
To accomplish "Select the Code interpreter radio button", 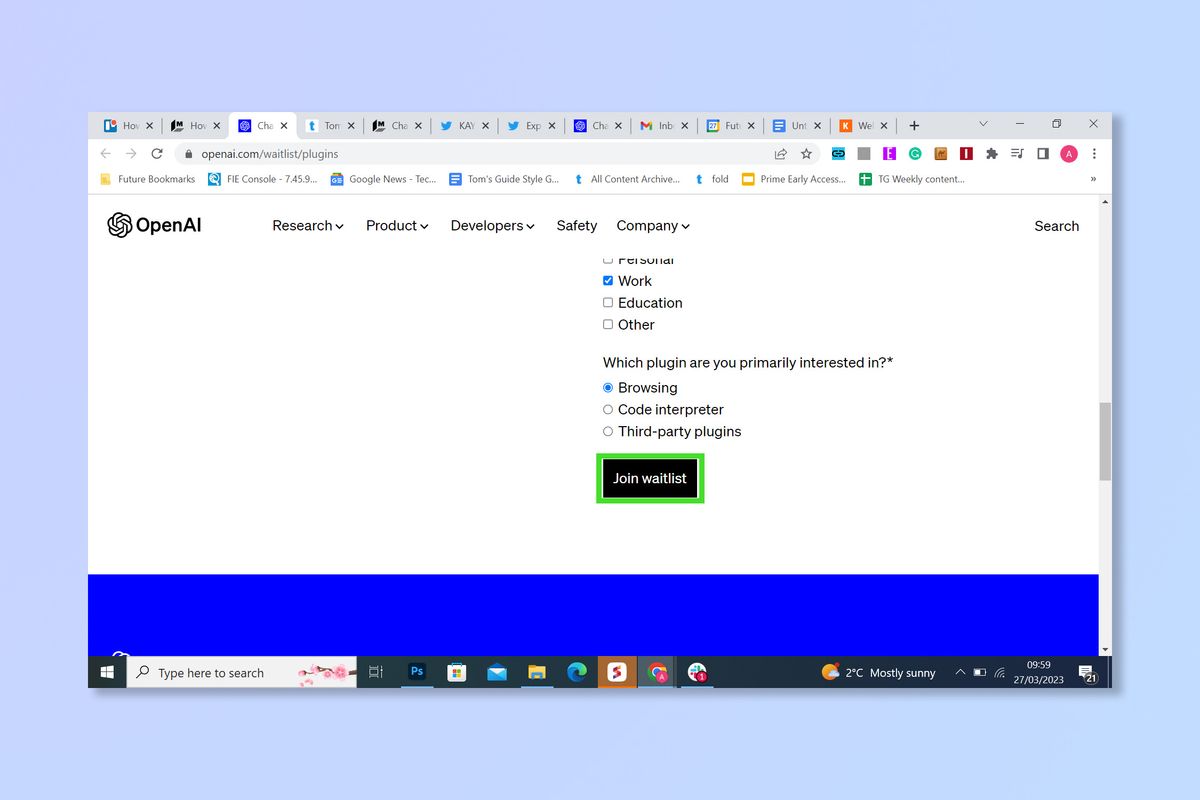I will tap(608, 409).
